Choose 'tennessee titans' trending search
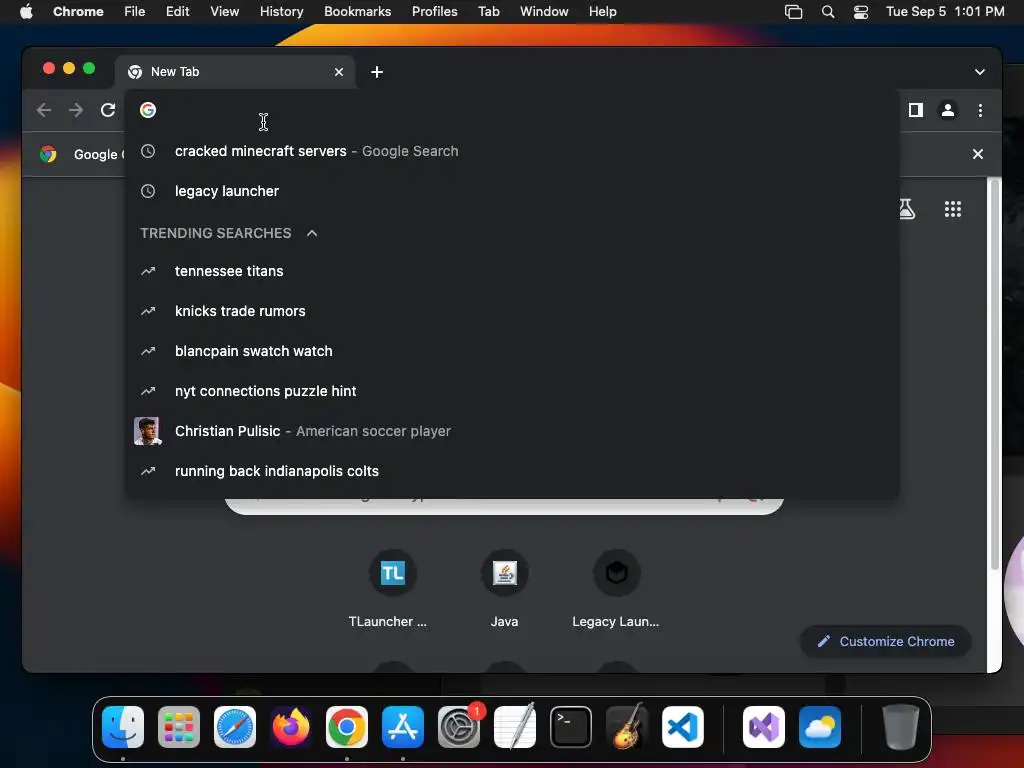1024x768 pixels. click(512, 271)
